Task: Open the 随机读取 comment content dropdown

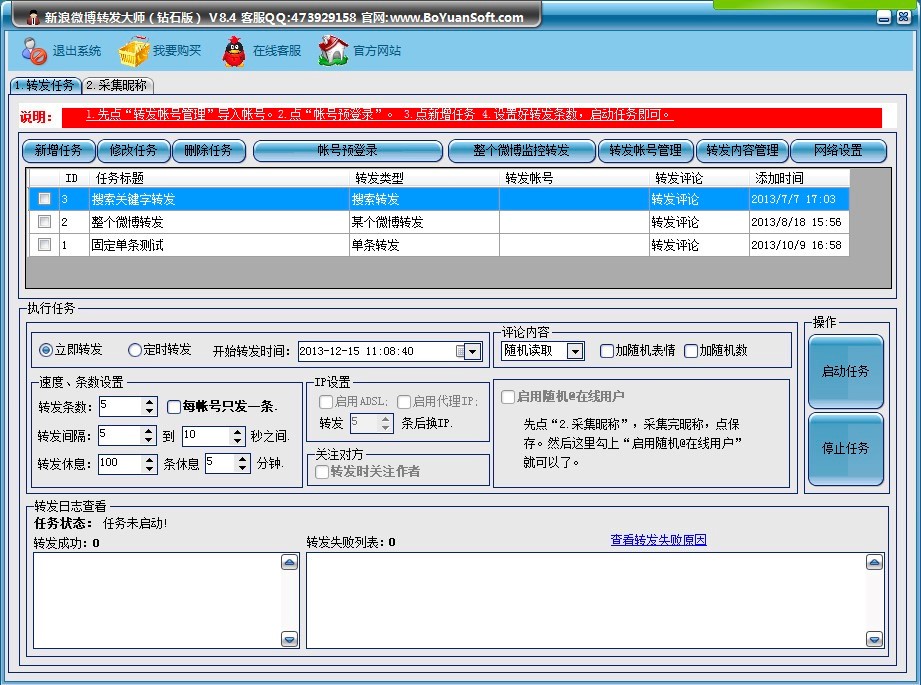Action: click(x=575, y=351)
